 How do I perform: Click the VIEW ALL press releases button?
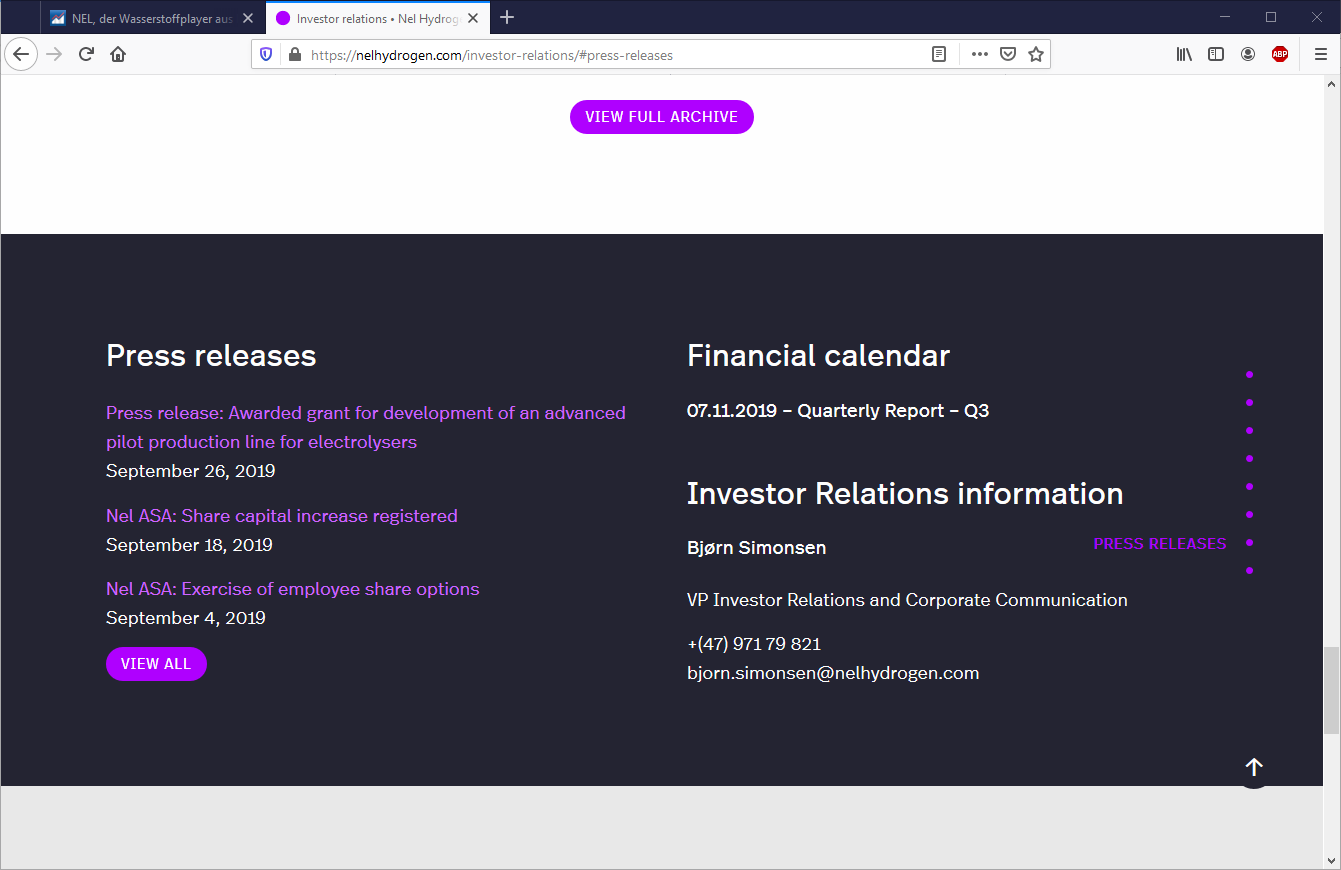point(156,664)
